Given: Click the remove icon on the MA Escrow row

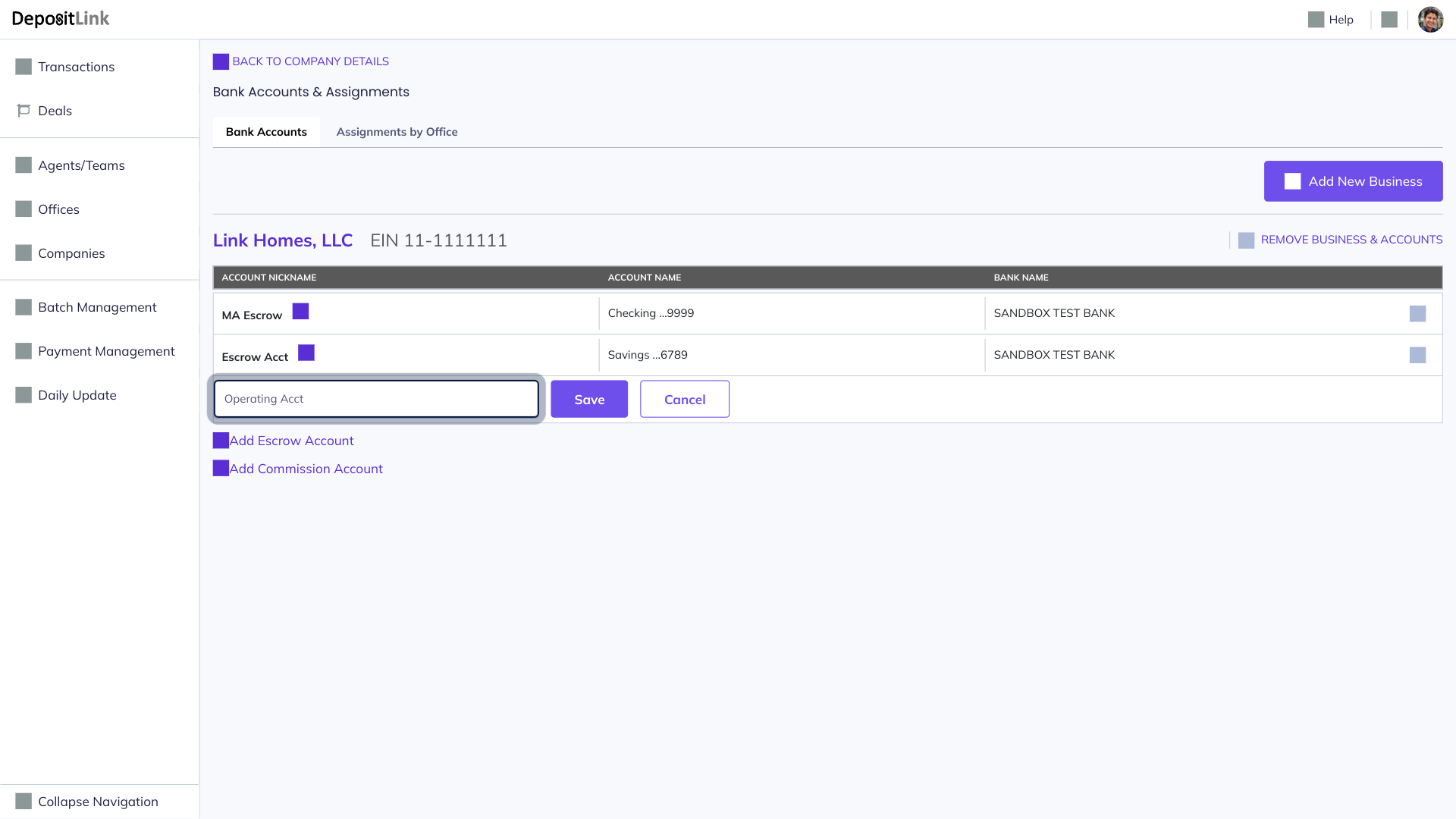Looking at the screenshot, I should [x=1417, y=314].
